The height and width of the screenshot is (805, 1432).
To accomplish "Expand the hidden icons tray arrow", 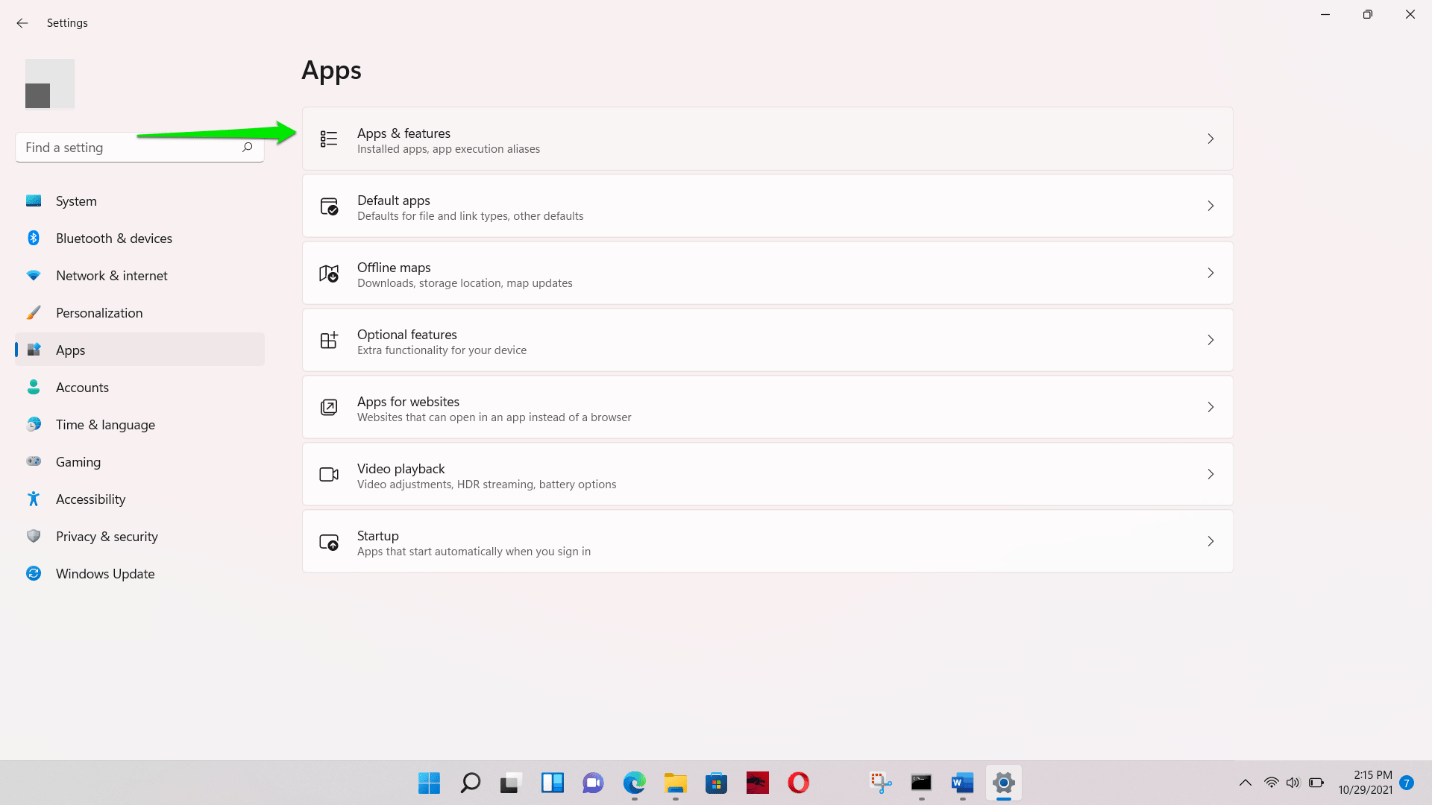I will [x=1246, y=783].
